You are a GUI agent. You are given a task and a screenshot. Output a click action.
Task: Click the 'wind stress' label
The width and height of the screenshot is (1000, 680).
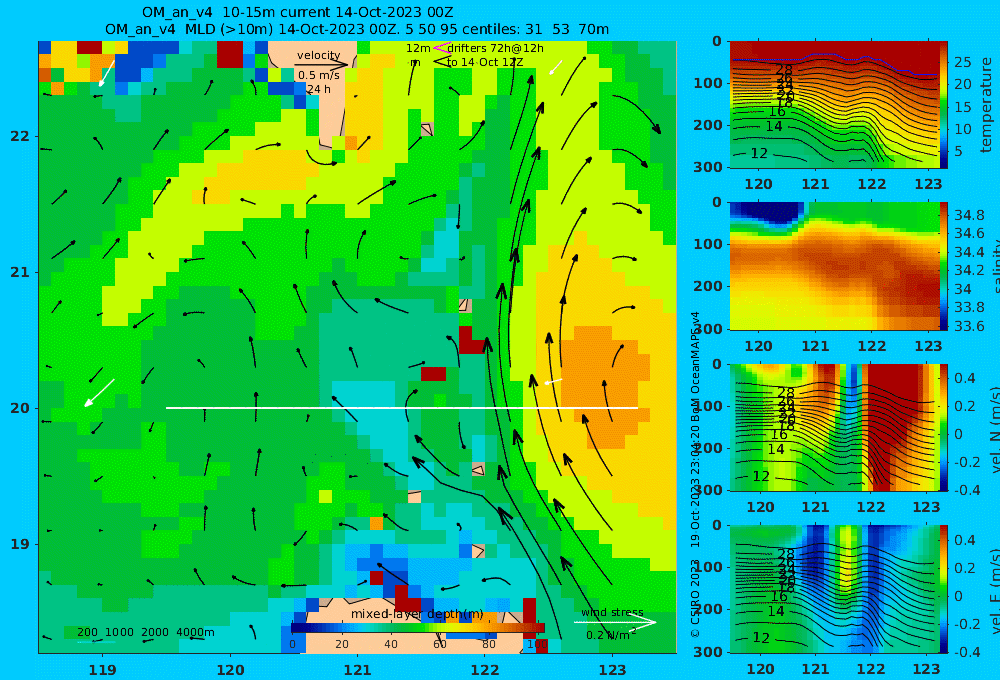coord(612,612)
